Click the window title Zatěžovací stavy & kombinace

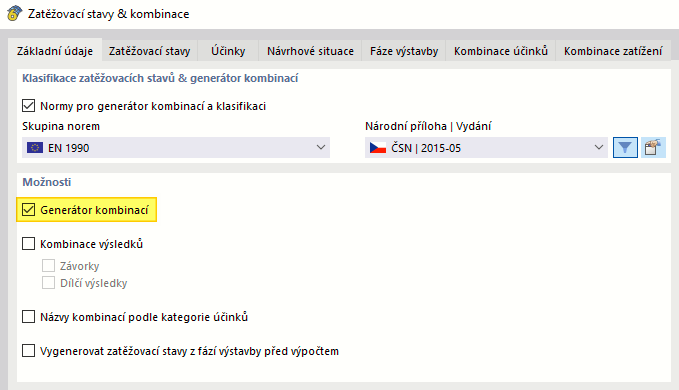109,14
